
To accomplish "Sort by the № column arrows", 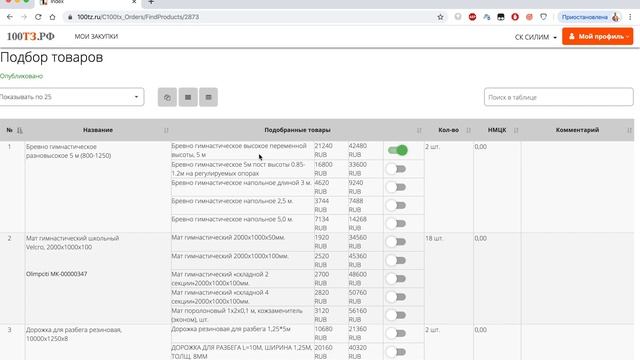I will 20,130.
